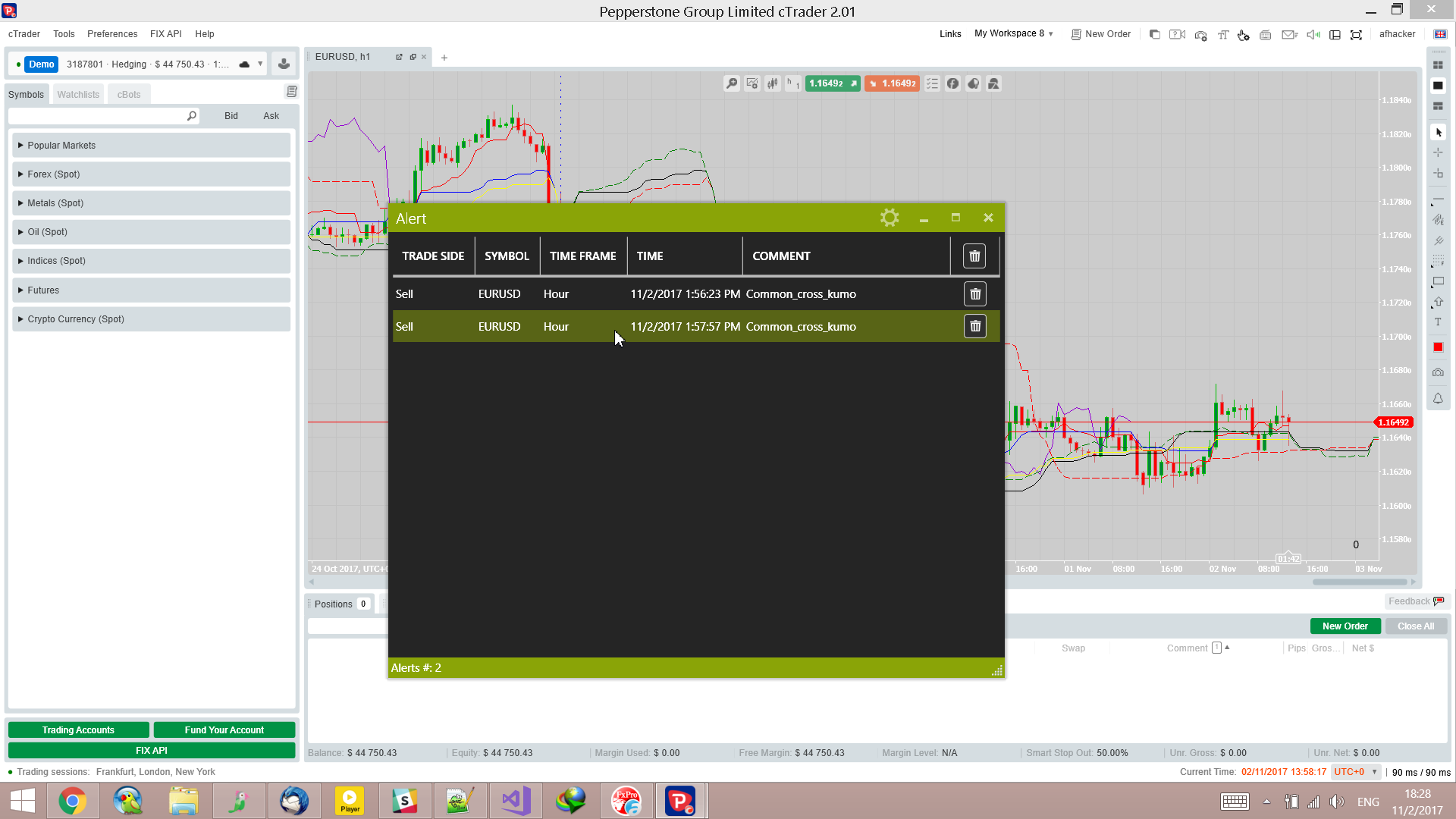Screen dimensions: 1456x819
Task: Select the multi-chart grid layout icon
Action: pos(1438,65)
